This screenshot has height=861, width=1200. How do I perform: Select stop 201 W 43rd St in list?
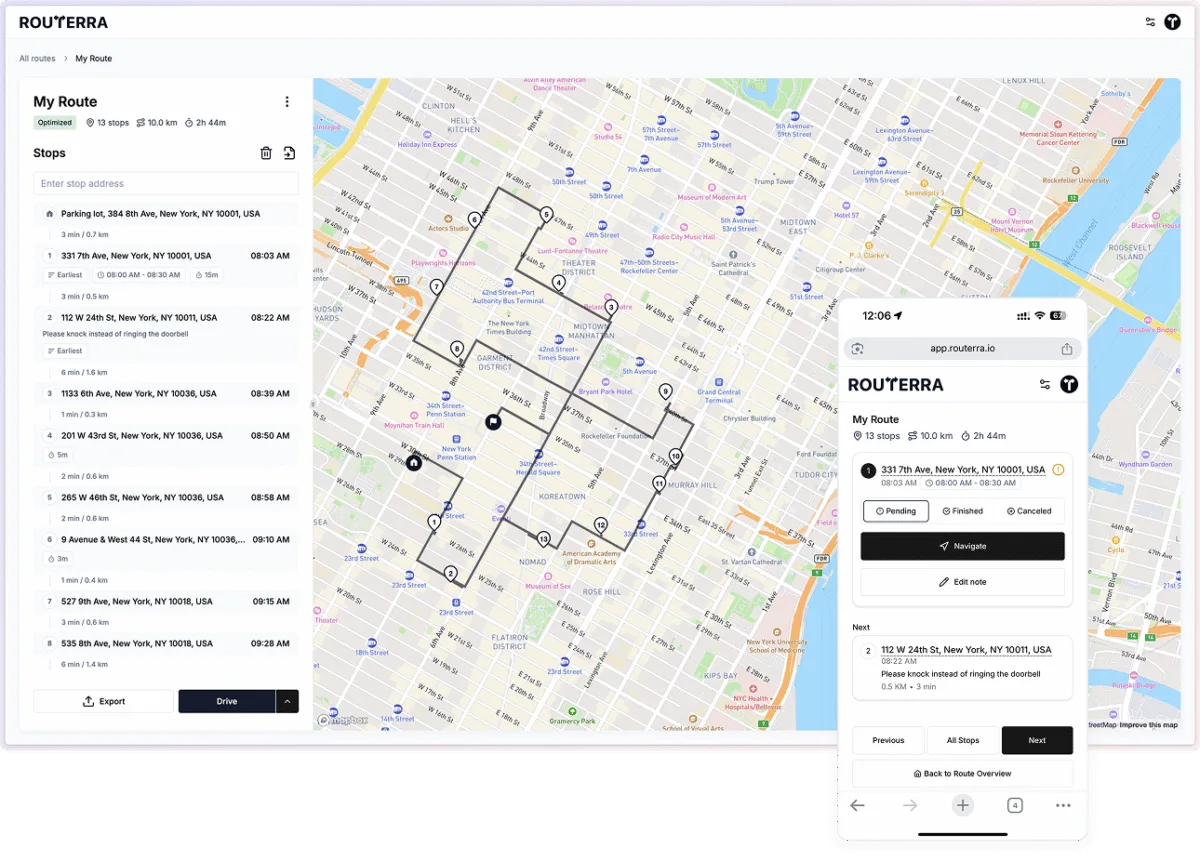pos(166,436)
